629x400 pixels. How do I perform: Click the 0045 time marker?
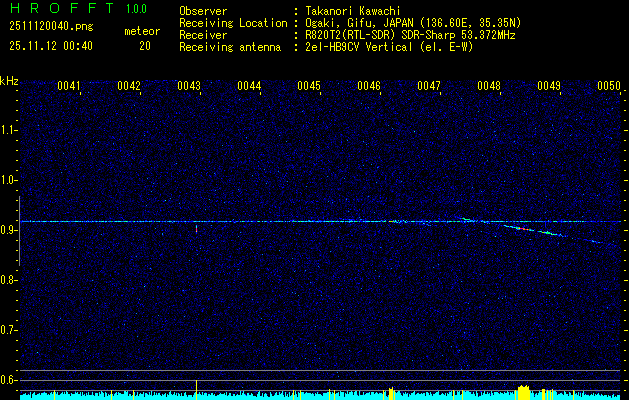pyautogui.click(x=309, y=86)
